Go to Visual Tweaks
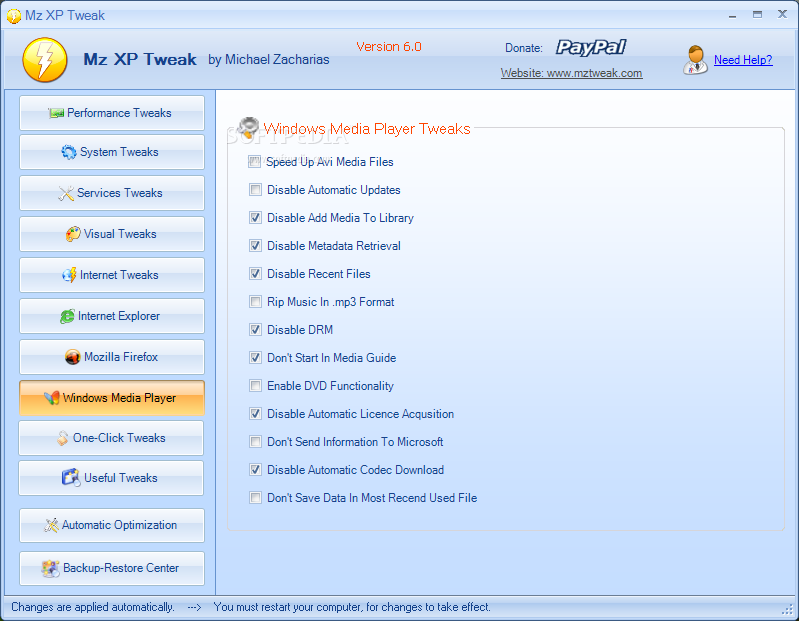799x621 pixels. point(112,234)
